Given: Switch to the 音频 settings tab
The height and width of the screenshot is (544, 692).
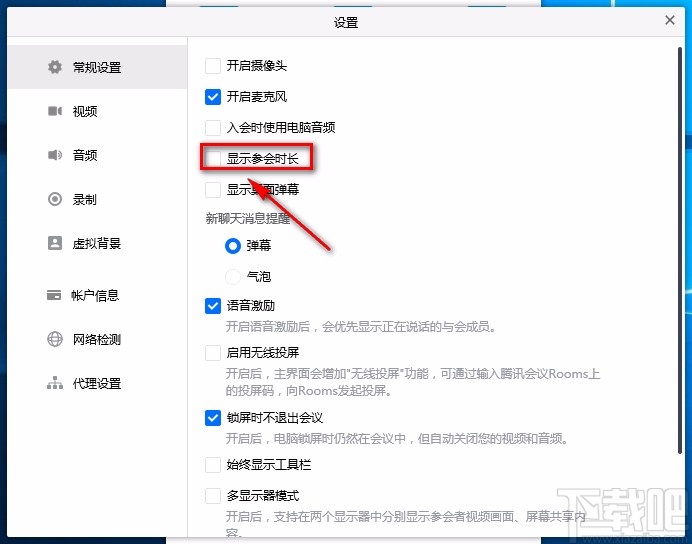Looking at the screenshot, I should (x=97, y=155).
